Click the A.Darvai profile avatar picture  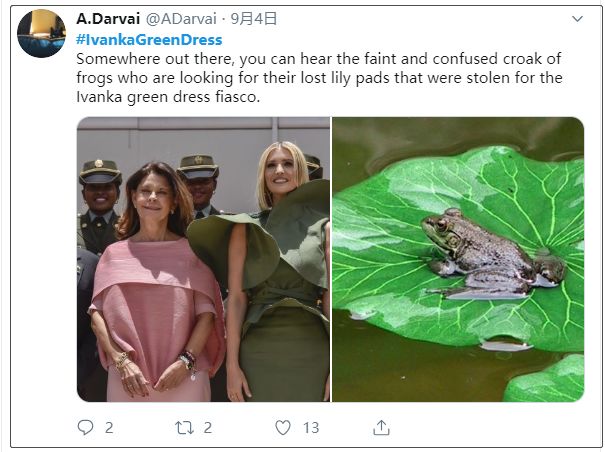tap(41, 33)
